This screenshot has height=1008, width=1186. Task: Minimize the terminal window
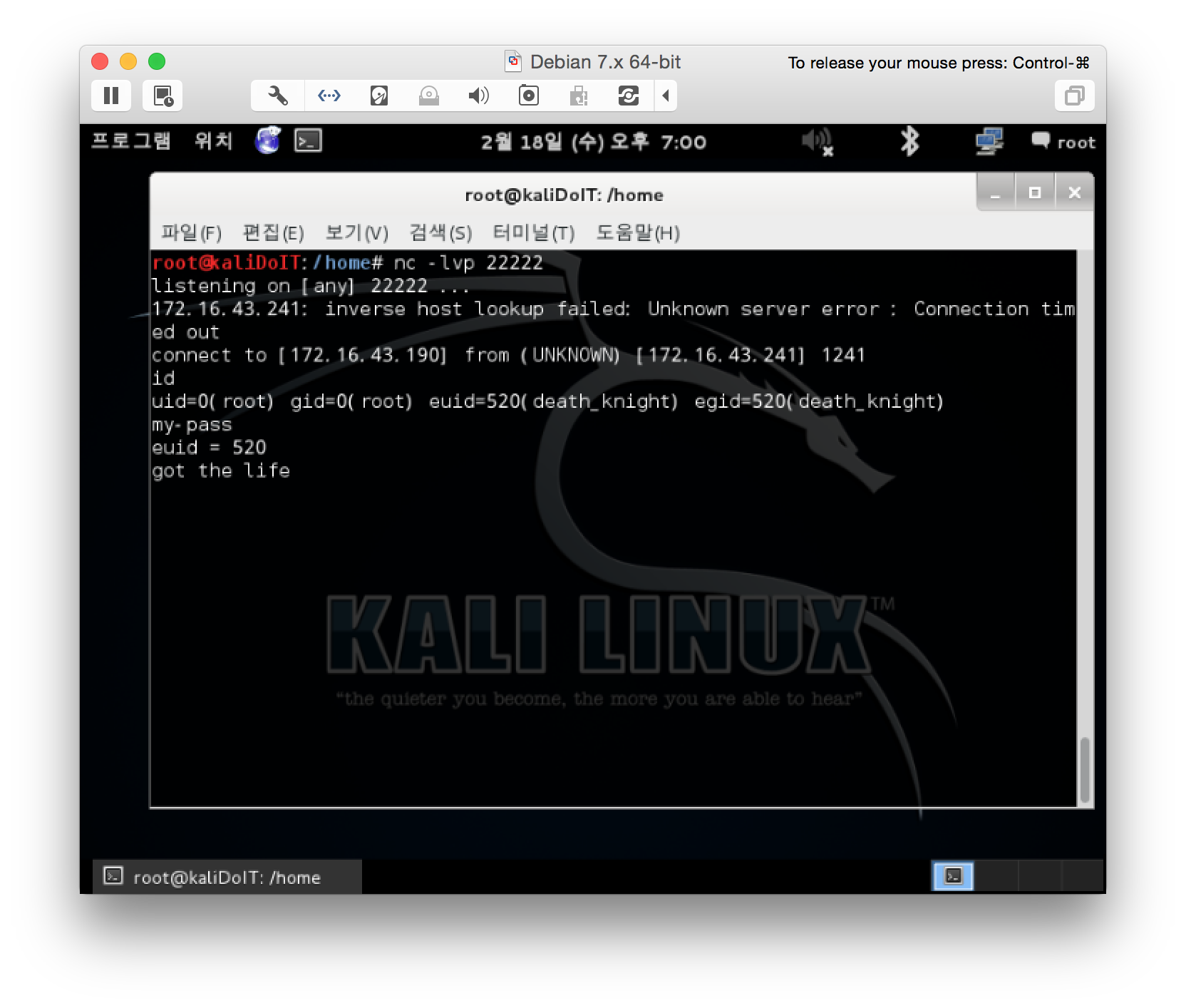coord(995,192)
